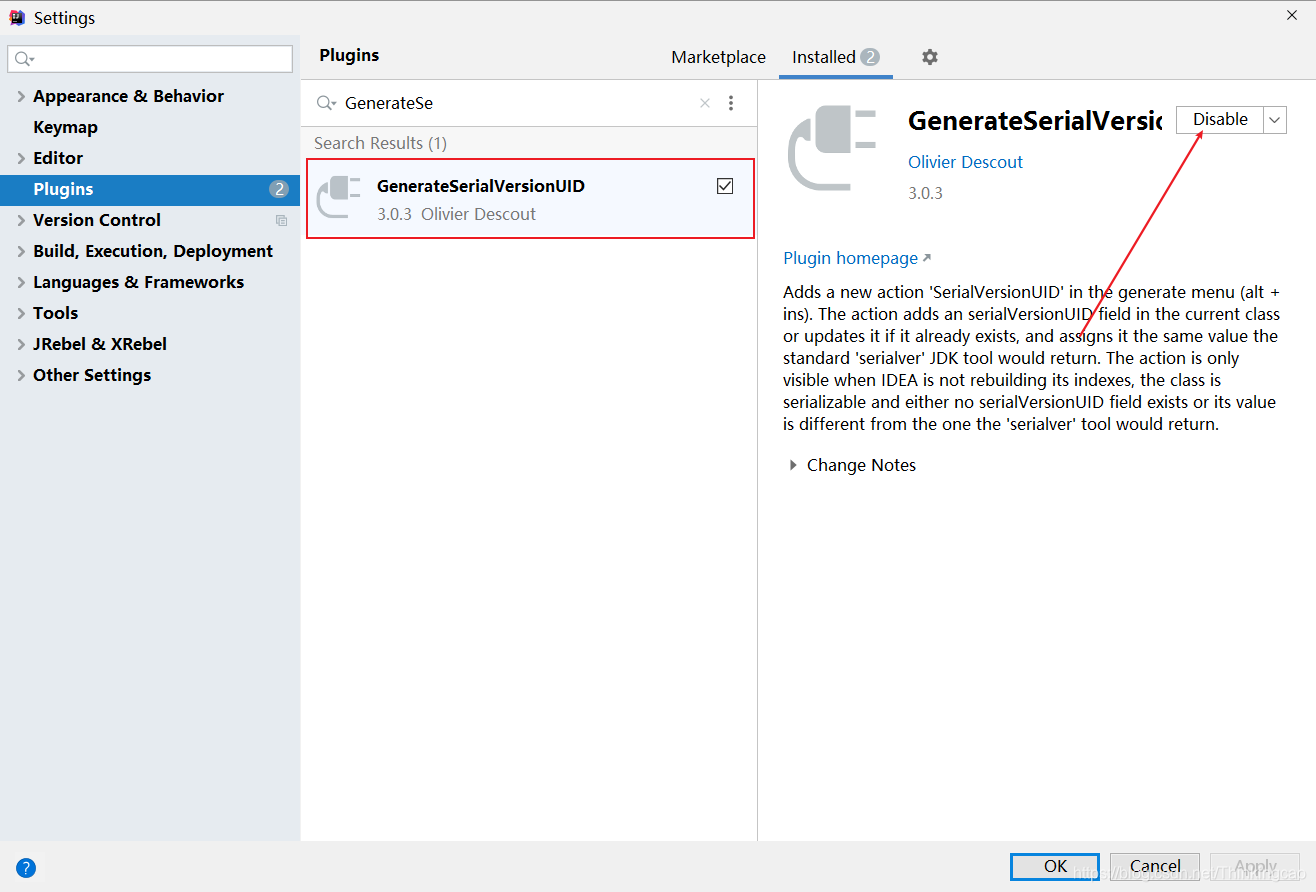Click the Version Control project-level copy icon
Image resolution: width=1316 pixels, height=892 pixels.
281,220
